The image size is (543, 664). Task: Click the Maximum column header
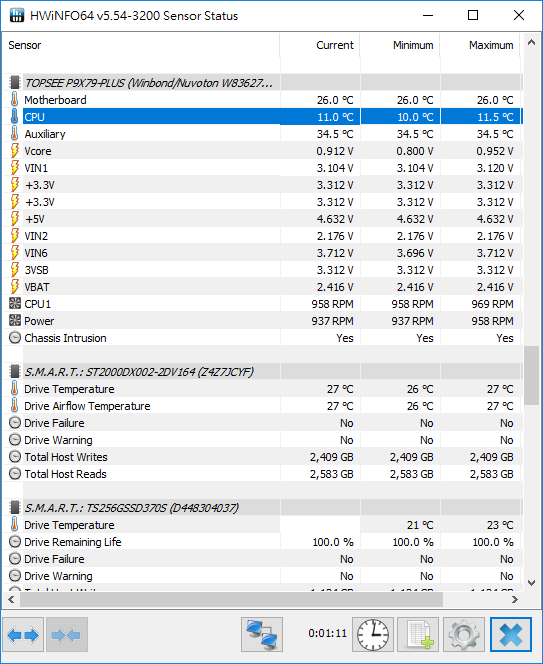[x=480, y=45]
